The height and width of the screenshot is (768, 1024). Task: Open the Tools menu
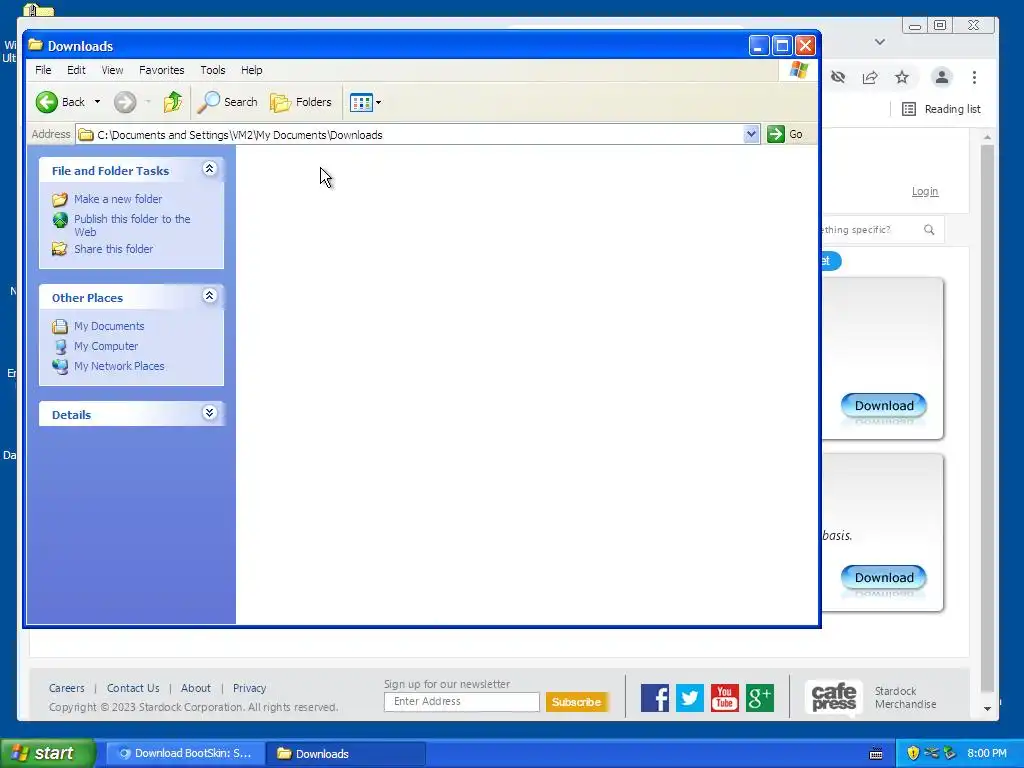tap(212, 70)
